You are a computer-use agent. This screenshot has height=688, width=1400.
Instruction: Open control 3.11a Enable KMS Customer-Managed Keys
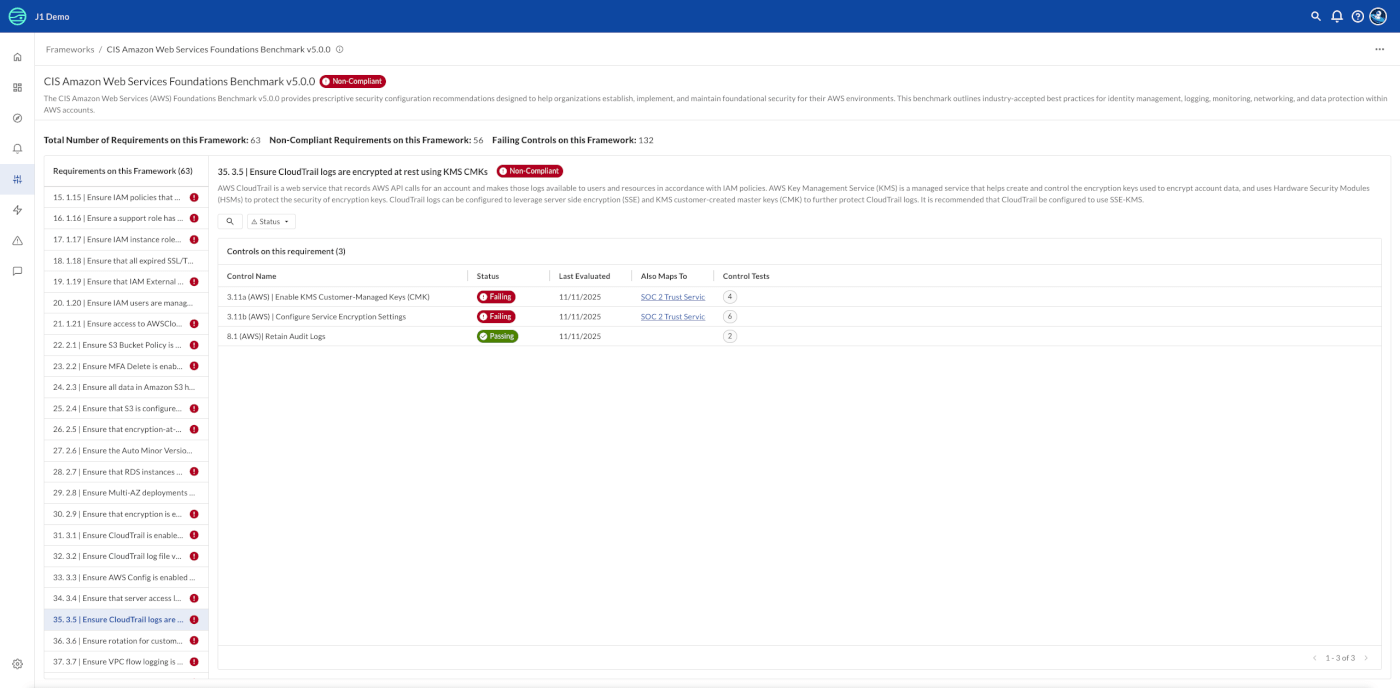click(x=328, y=297)
